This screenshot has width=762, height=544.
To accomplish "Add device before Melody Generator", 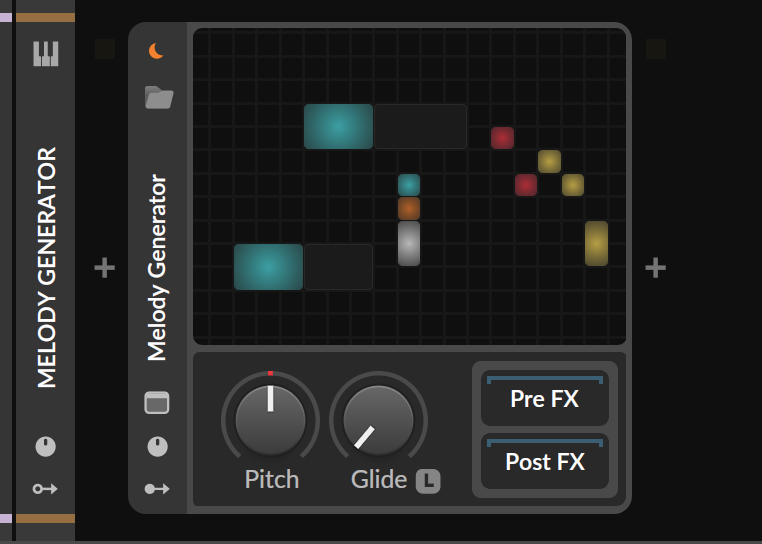I will coord(104,268).
